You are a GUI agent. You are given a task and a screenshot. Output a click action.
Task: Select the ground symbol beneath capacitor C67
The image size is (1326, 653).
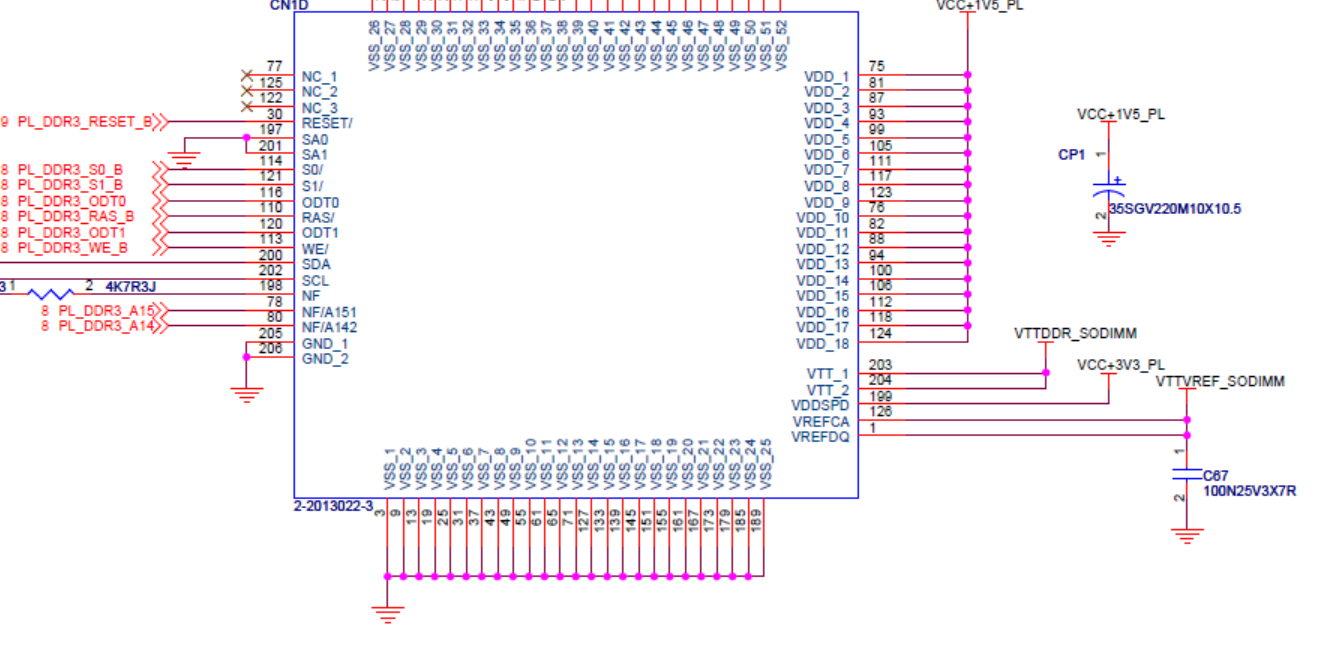click(x=1187, y=536)
